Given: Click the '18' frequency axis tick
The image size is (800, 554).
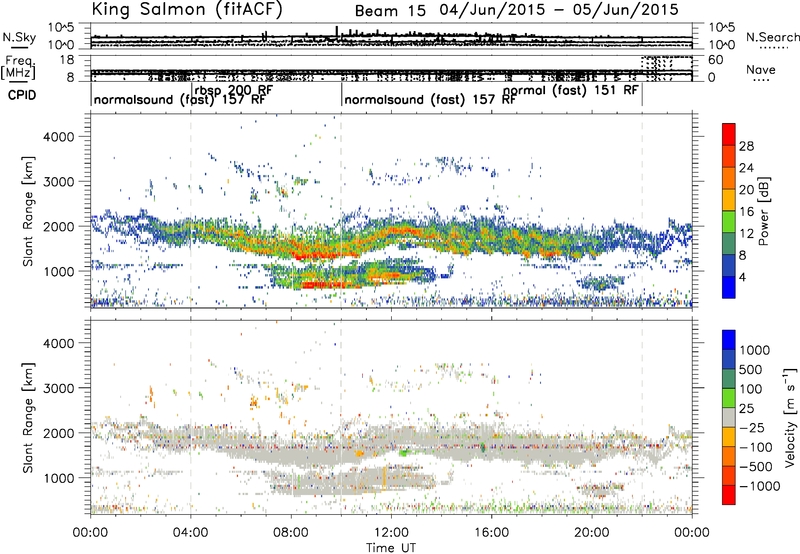Looking at the screenshot, I should coord(67,60).
